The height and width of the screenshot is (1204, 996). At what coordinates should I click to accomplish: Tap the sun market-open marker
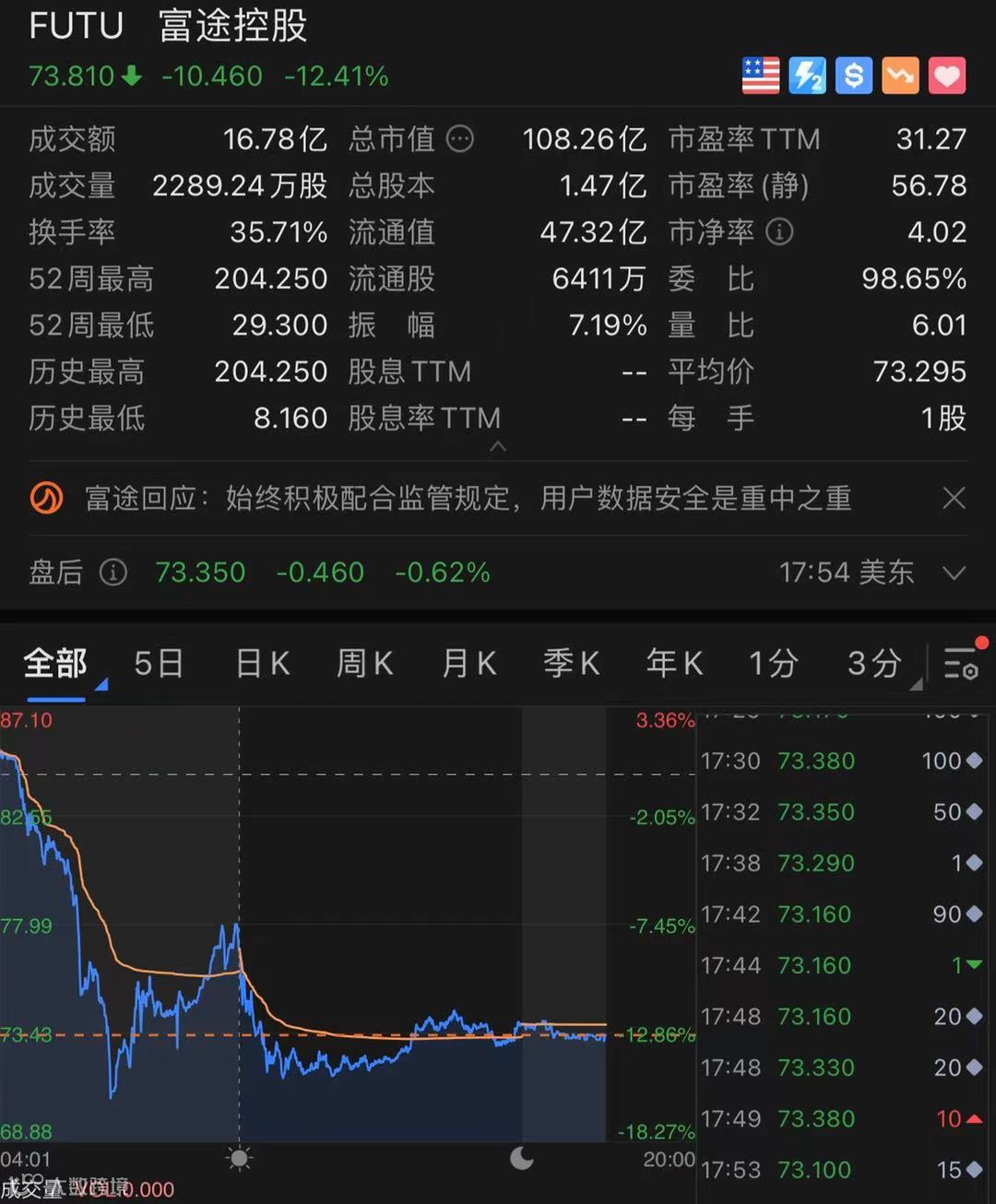(x=240, y=1158)
